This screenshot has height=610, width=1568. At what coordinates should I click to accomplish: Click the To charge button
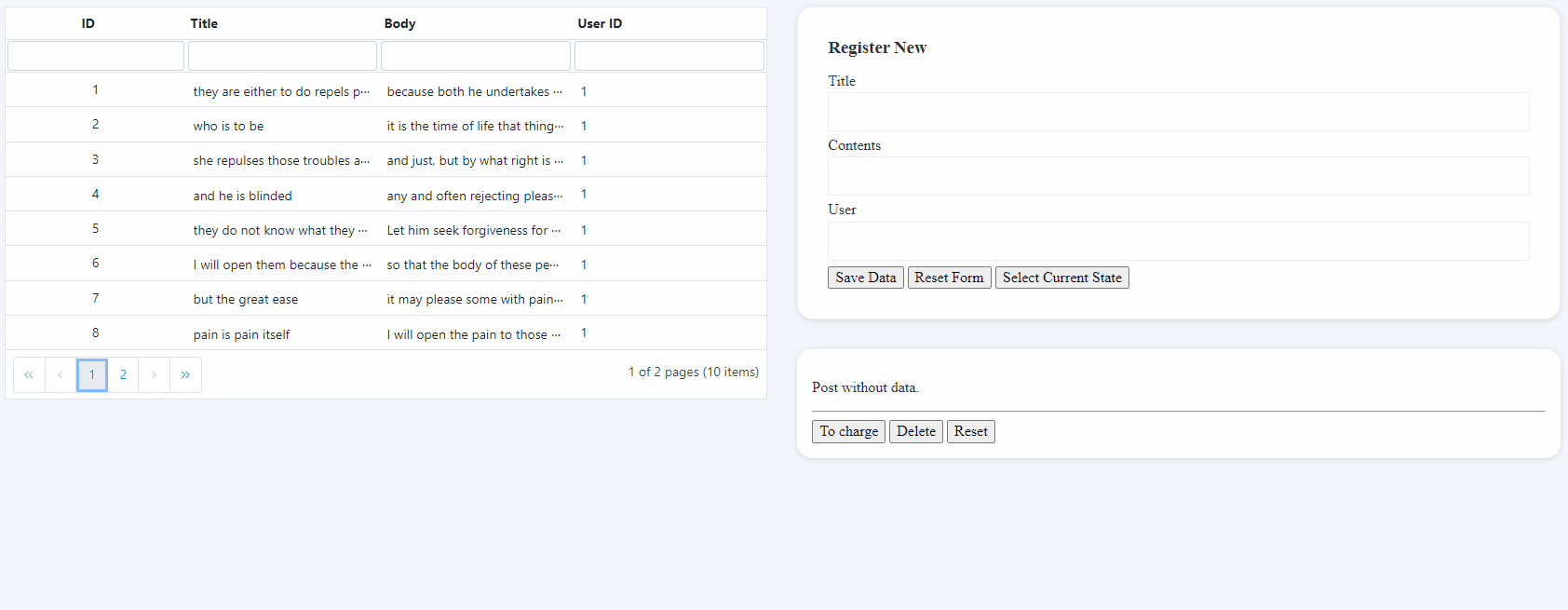pos(848,431)
